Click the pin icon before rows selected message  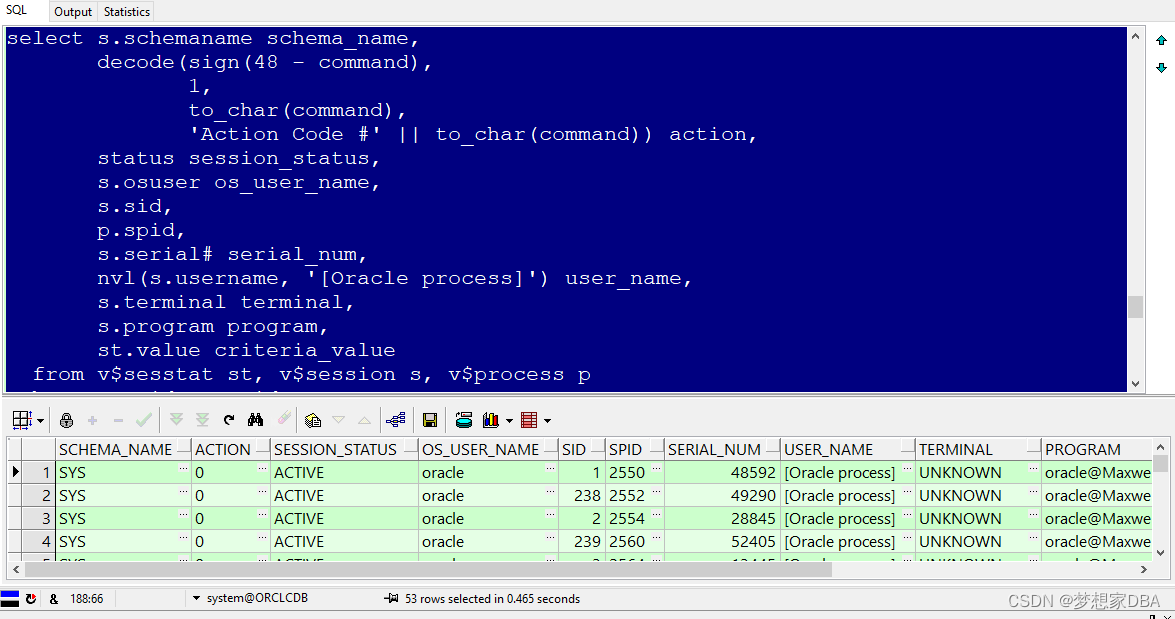click(x=391, y=598)
